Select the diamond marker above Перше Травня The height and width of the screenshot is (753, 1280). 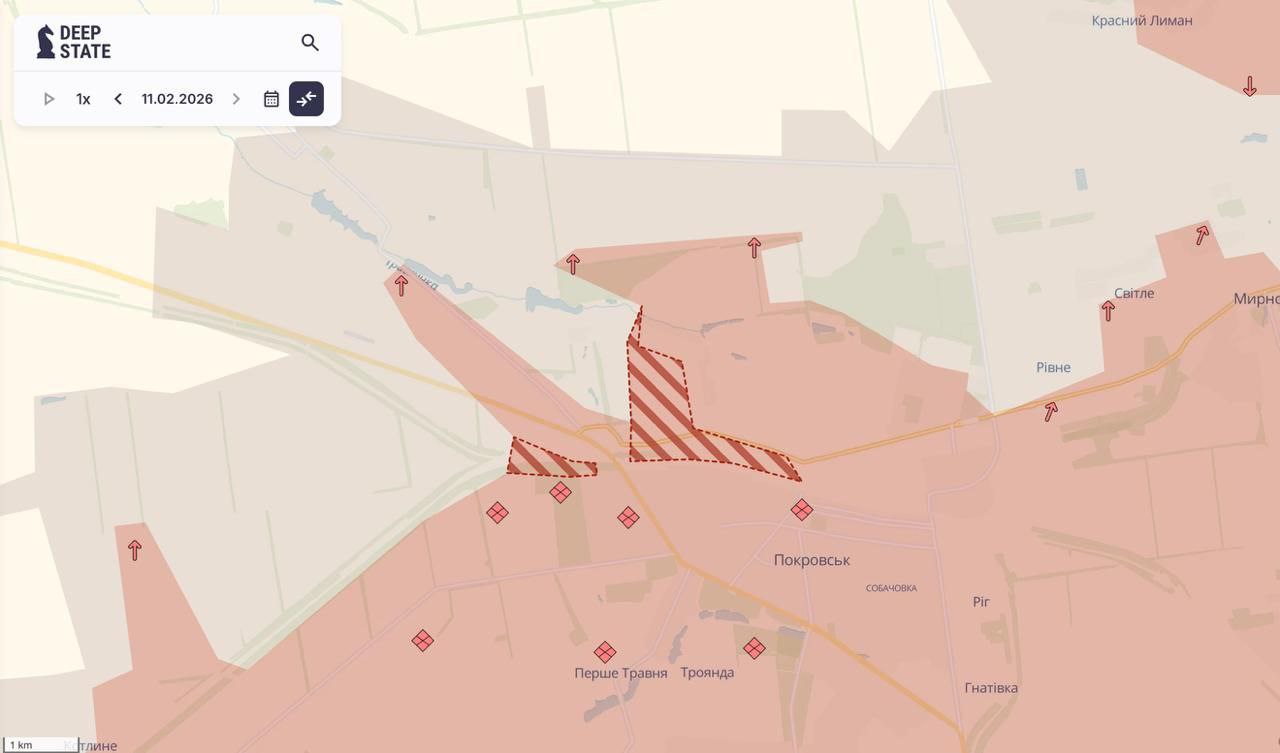tap(605, 652)
